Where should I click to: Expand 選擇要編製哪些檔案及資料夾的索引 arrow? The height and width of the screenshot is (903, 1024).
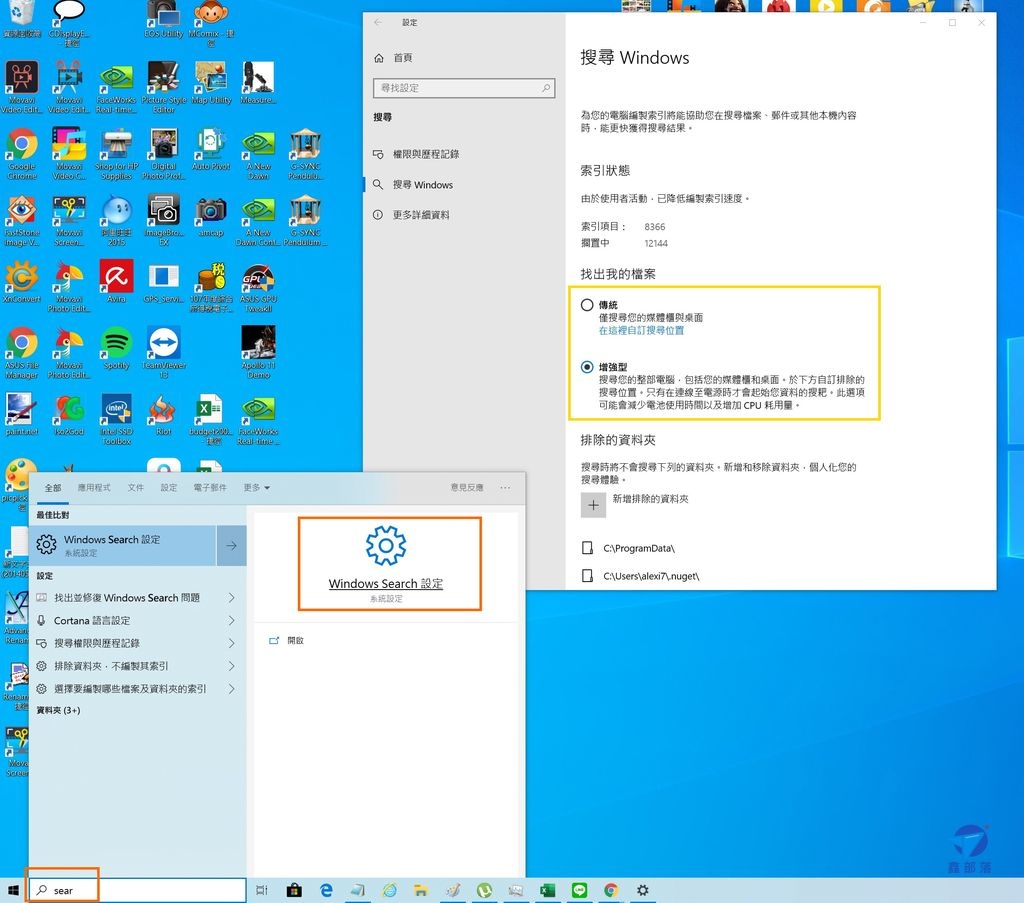click(x=231, y=689)
